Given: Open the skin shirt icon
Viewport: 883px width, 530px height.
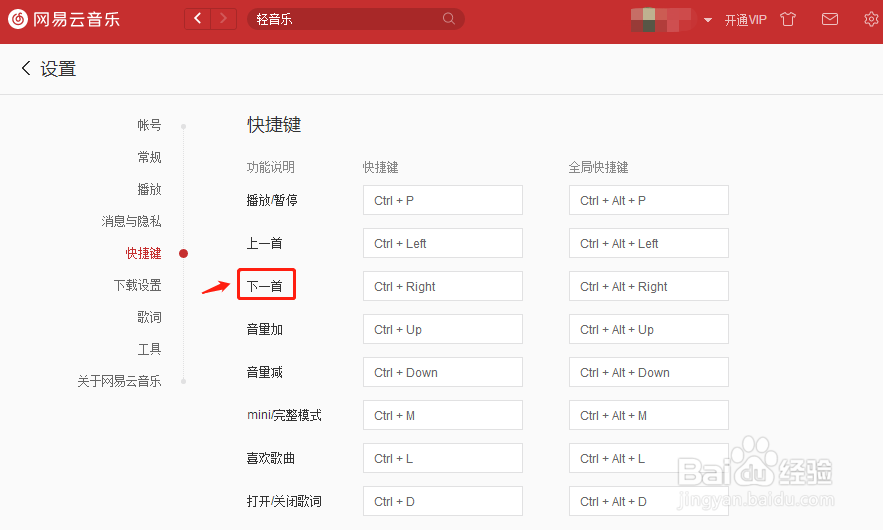Looking at the screenshot, I should (788, 19).
